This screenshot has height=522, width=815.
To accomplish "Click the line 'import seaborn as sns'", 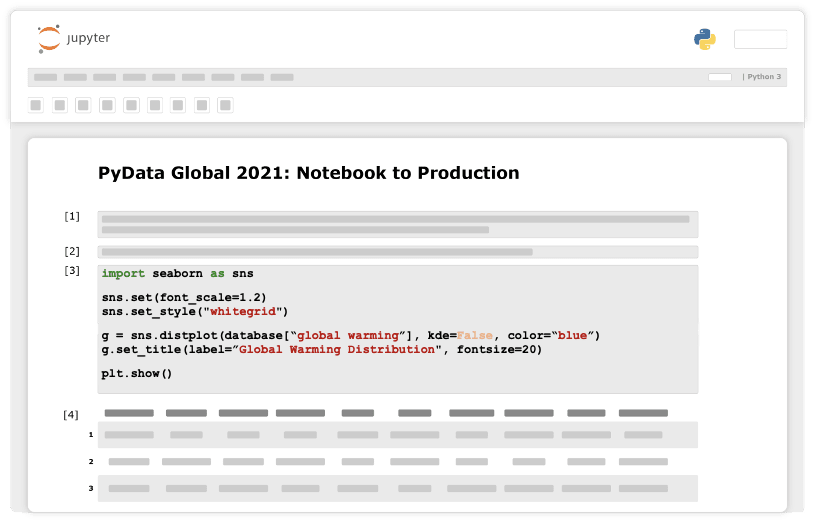I will (177, 274).
